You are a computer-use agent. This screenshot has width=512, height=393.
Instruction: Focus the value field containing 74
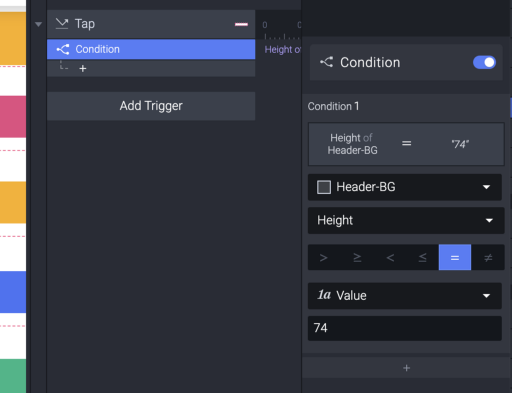coord(405,328)
